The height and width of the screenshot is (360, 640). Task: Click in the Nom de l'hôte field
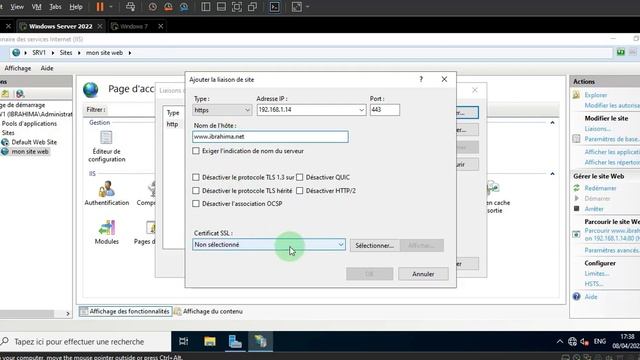270,137
